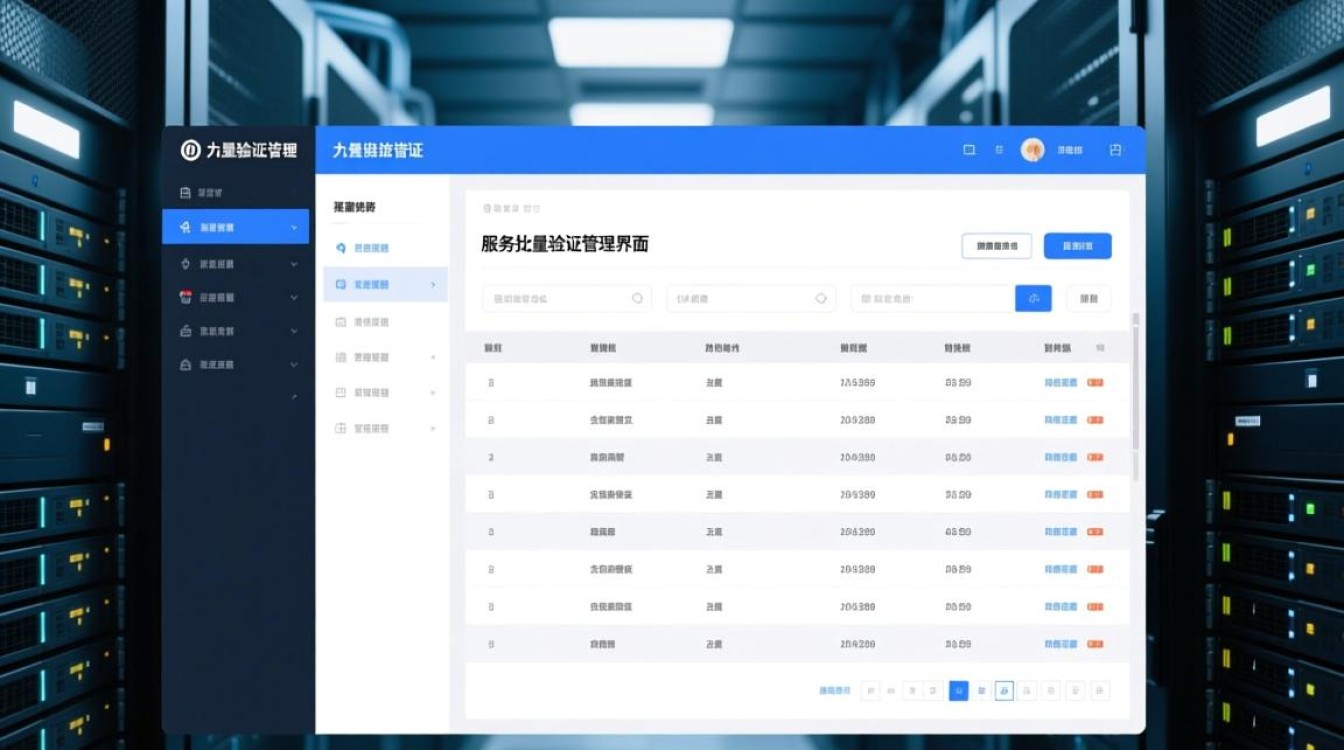Go to the currently selected blue pagination page

[958, 690]
